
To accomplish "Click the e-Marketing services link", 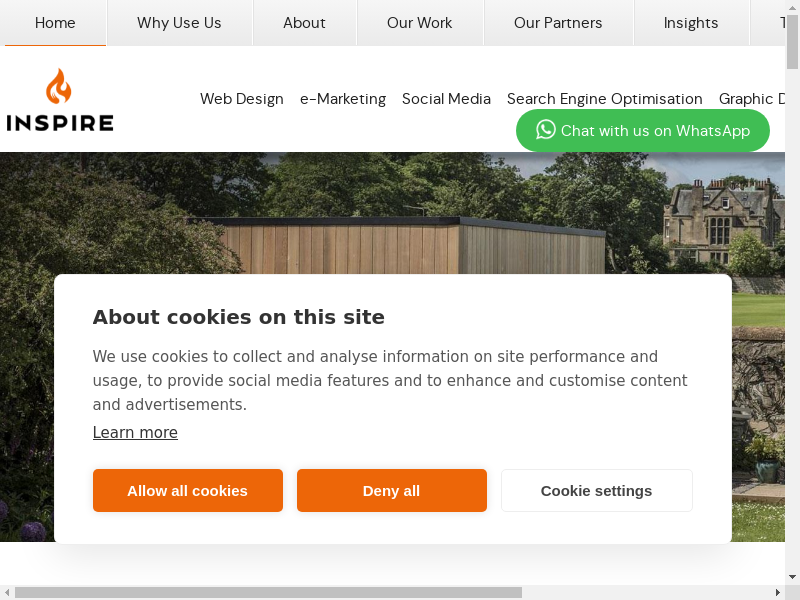I will coord(343,99).
